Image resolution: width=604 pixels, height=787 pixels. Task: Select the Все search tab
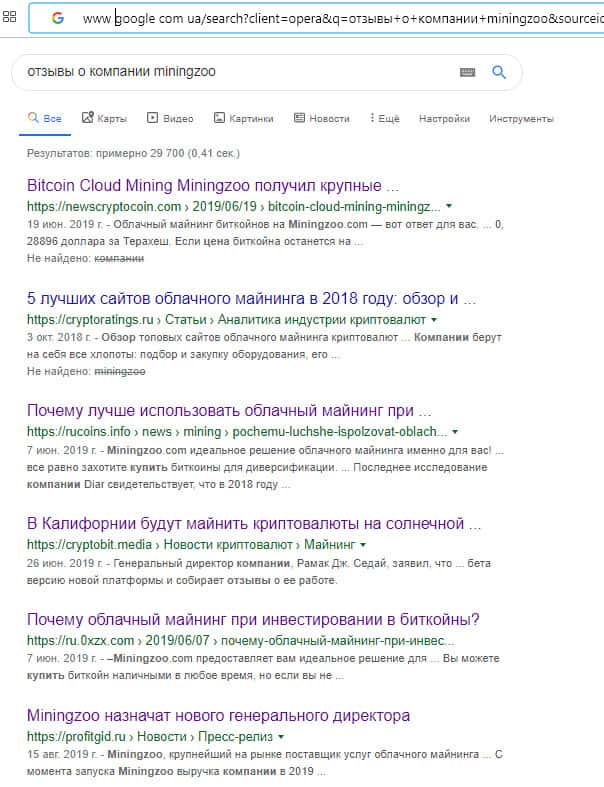45,119
